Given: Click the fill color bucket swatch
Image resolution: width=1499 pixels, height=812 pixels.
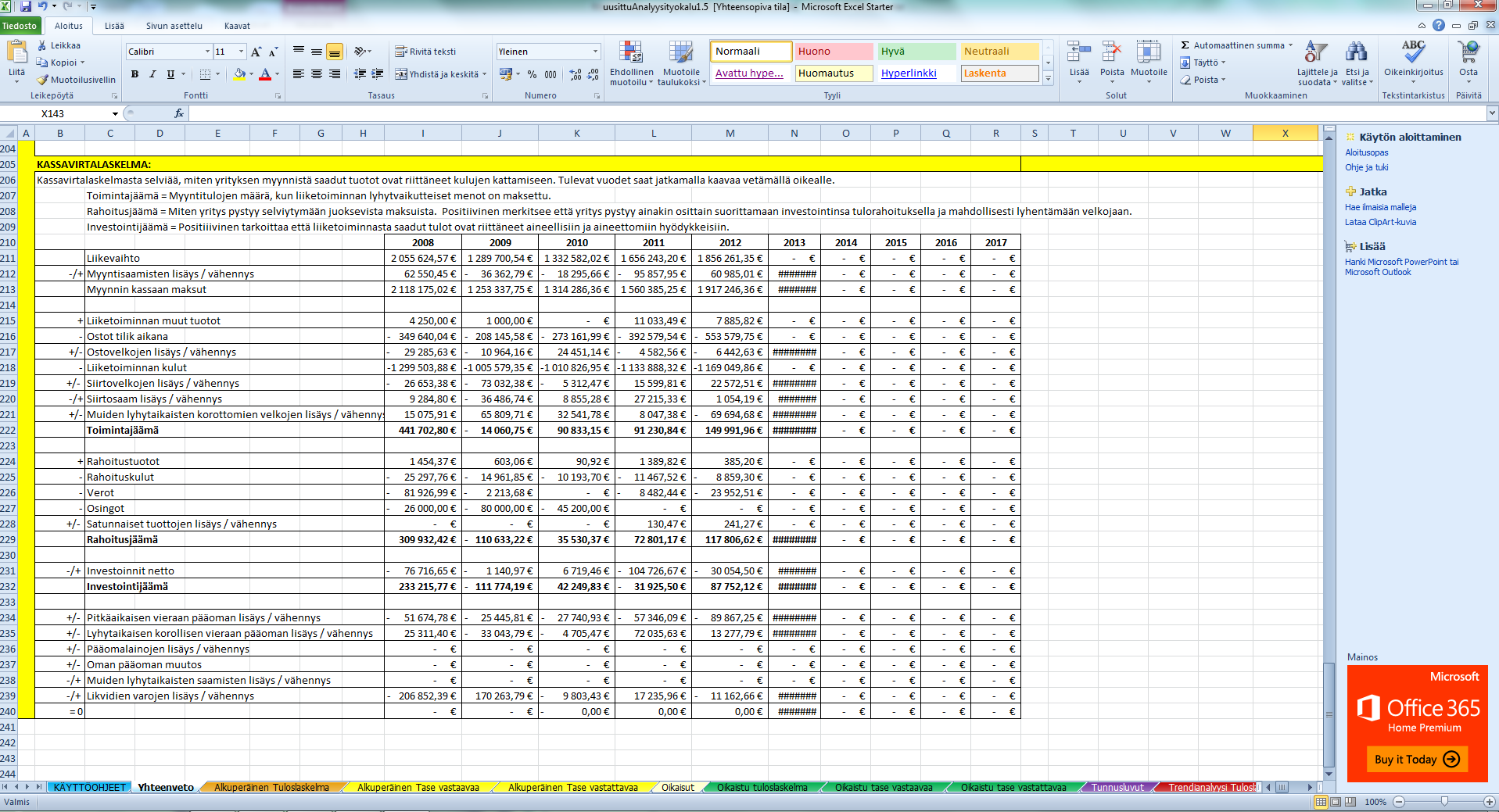Looking at the screenshot, I should [x=240, y=74].
